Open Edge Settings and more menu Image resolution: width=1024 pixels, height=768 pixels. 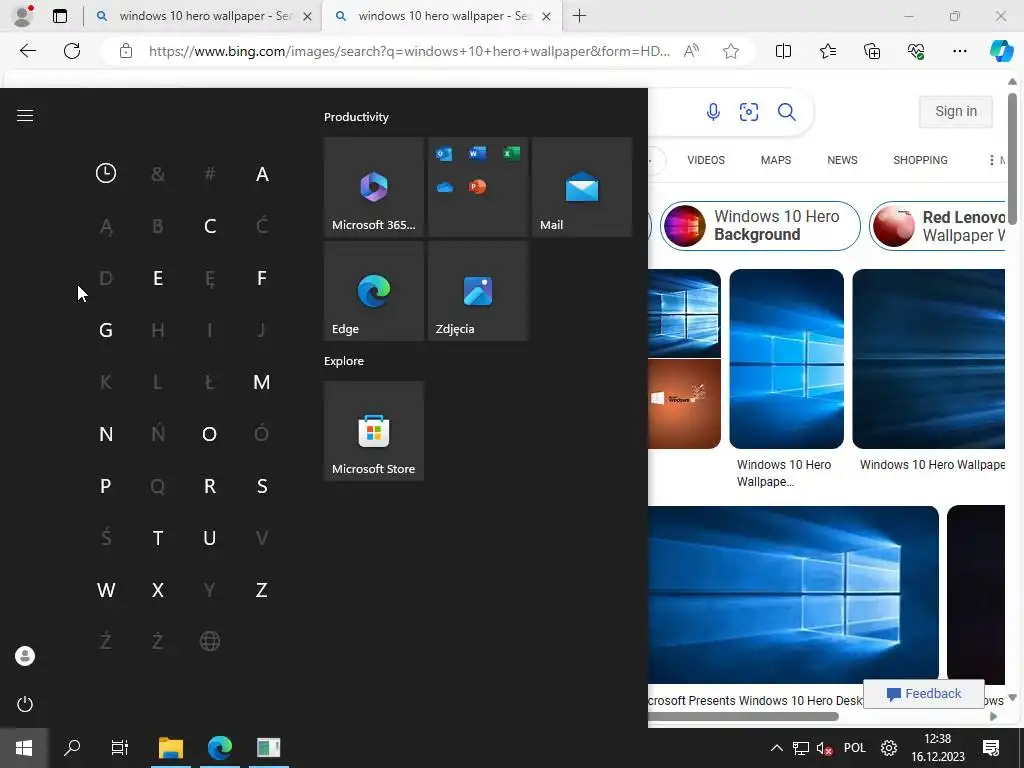pos(959,51)
